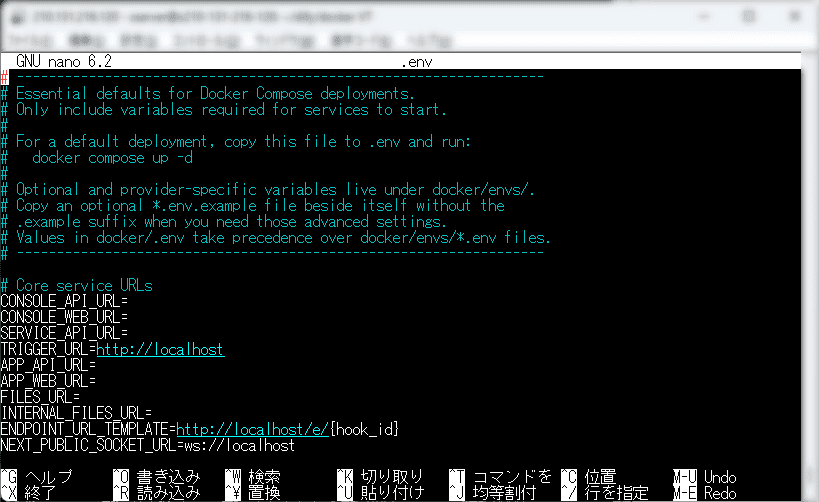The width and height of the screenshot is (819, 502).
Task: Click the red highlighted # cursor character
Action: 4,78
